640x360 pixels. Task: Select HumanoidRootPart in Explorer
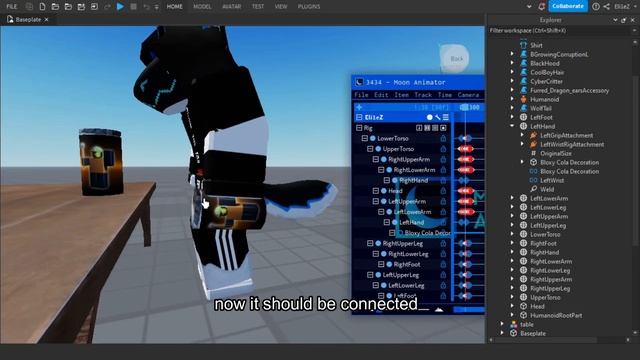tap(556, 315)
